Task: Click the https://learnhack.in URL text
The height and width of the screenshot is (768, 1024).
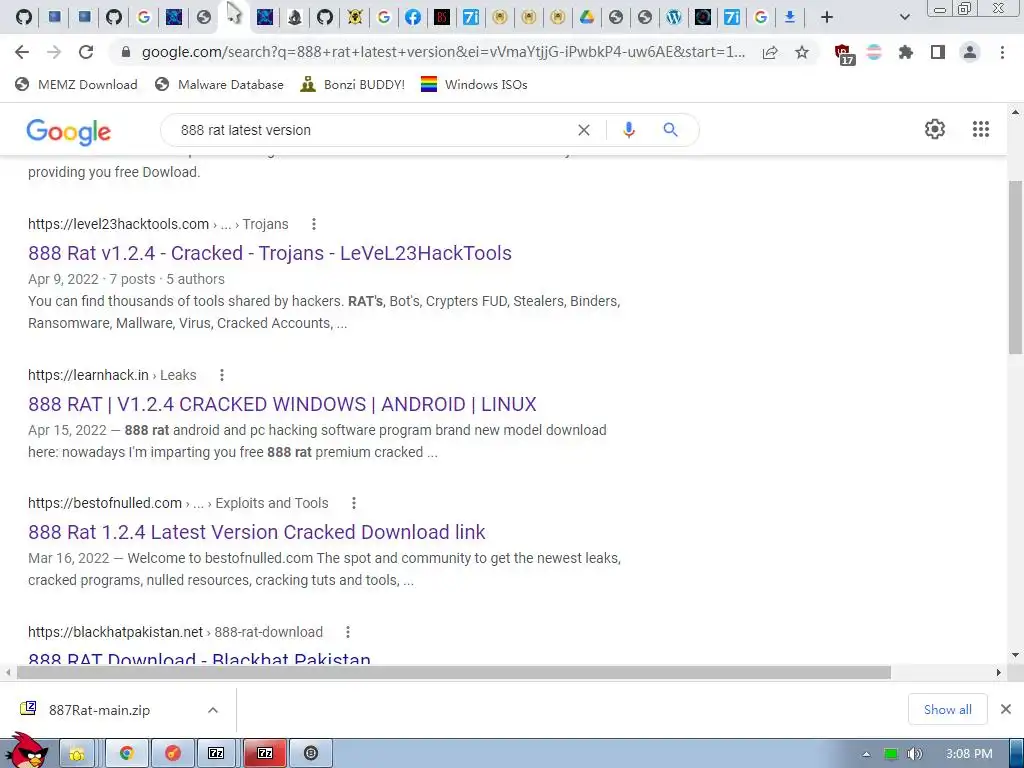Action: coord(88,375)
